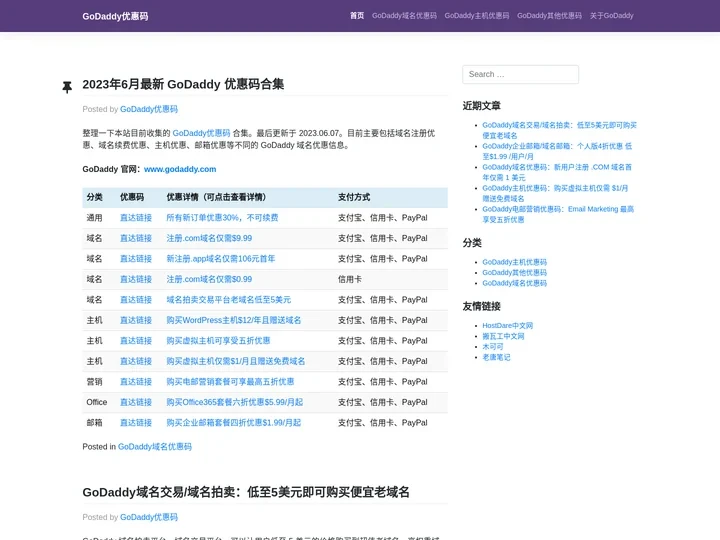Open the GoDaddy优惠码 site title link
This screenshot has width=720, height=540.
click(115, 17)
